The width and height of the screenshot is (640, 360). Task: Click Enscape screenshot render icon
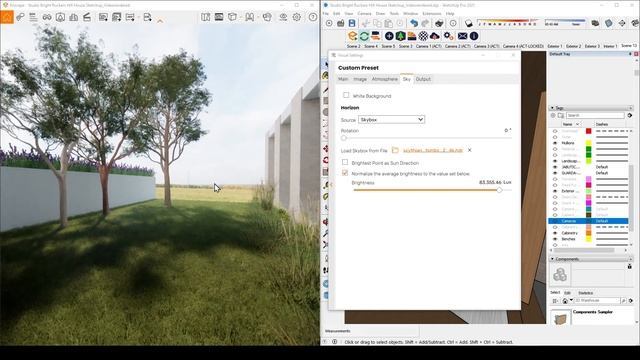tap(103, 17)
